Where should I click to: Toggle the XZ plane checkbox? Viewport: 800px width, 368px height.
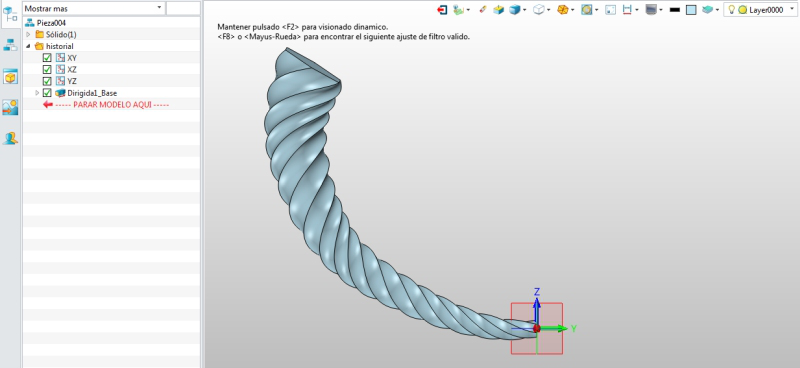point(47,69)
